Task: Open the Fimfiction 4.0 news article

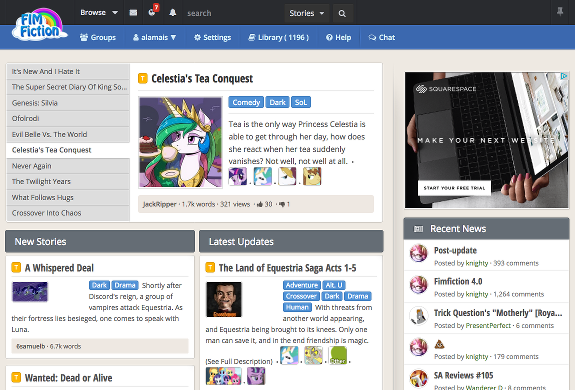Action: pyautogui.click(x=458, y=282)
